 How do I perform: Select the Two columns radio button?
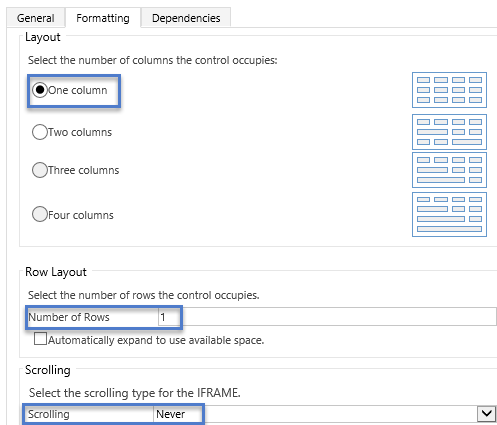point(40,132)
